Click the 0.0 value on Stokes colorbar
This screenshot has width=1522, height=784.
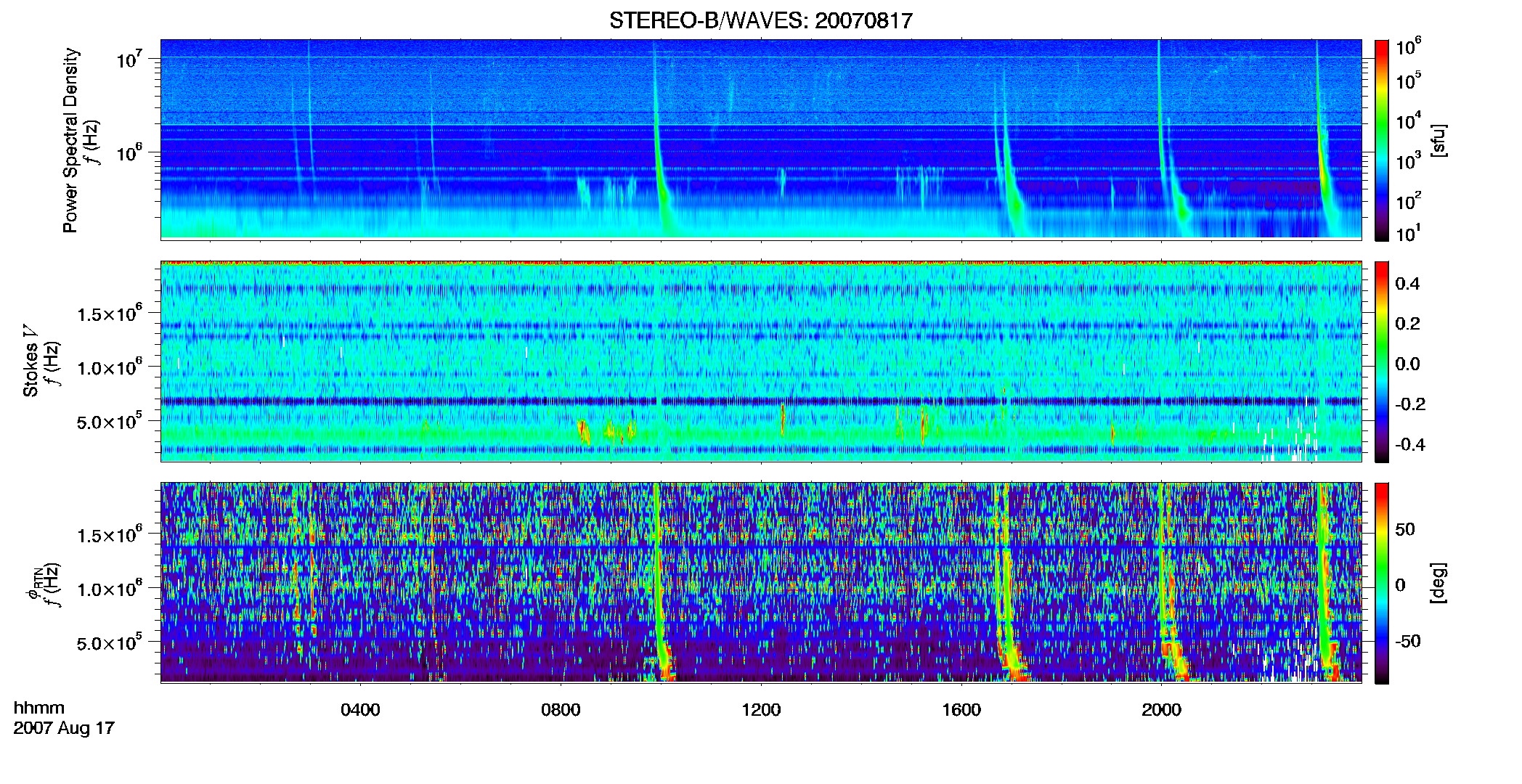[1407, 364]
